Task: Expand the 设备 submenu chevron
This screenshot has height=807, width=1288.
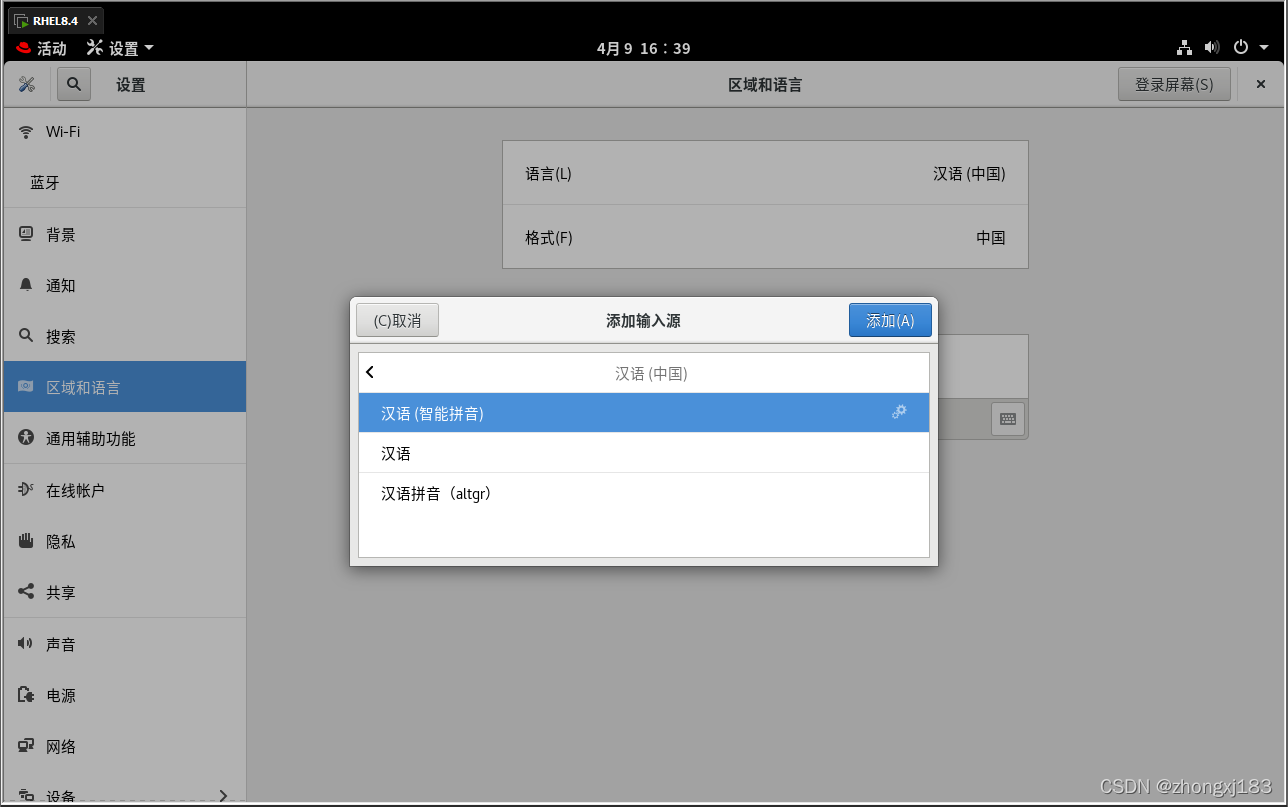Action: pyautogui.click(x=223, y=796)
